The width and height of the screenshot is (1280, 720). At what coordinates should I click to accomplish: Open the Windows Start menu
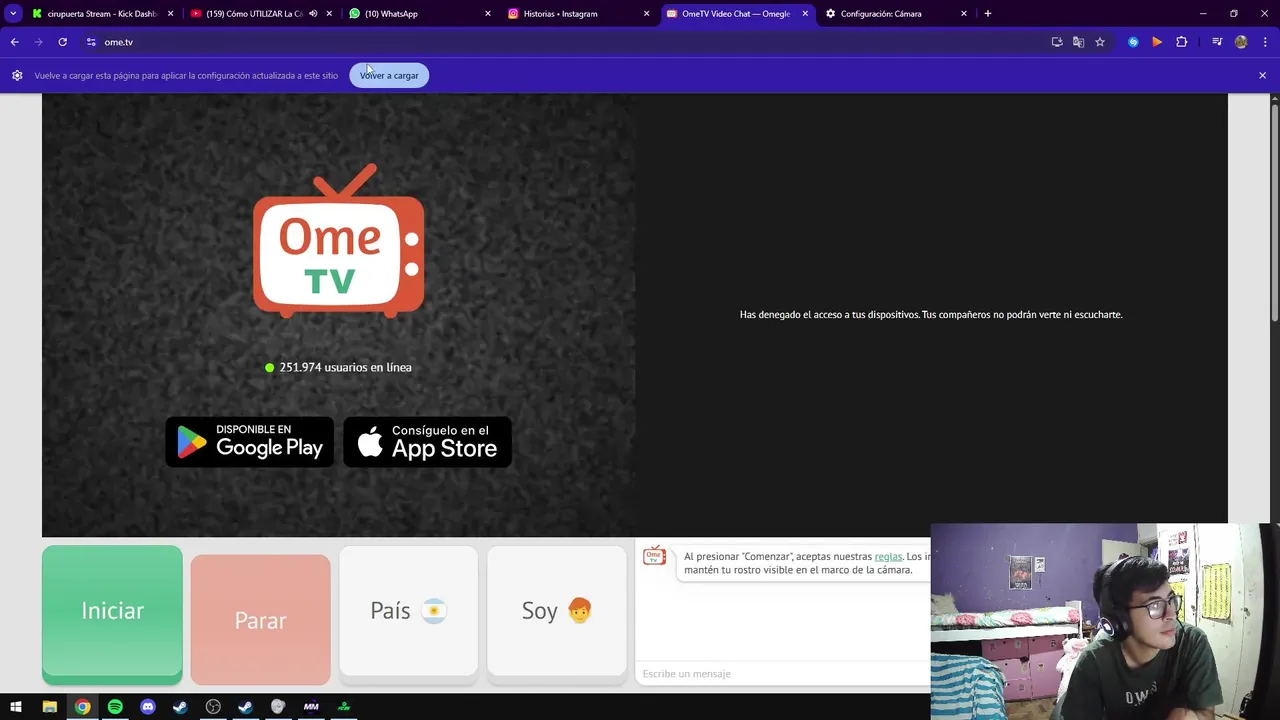[x=16, y=707]
